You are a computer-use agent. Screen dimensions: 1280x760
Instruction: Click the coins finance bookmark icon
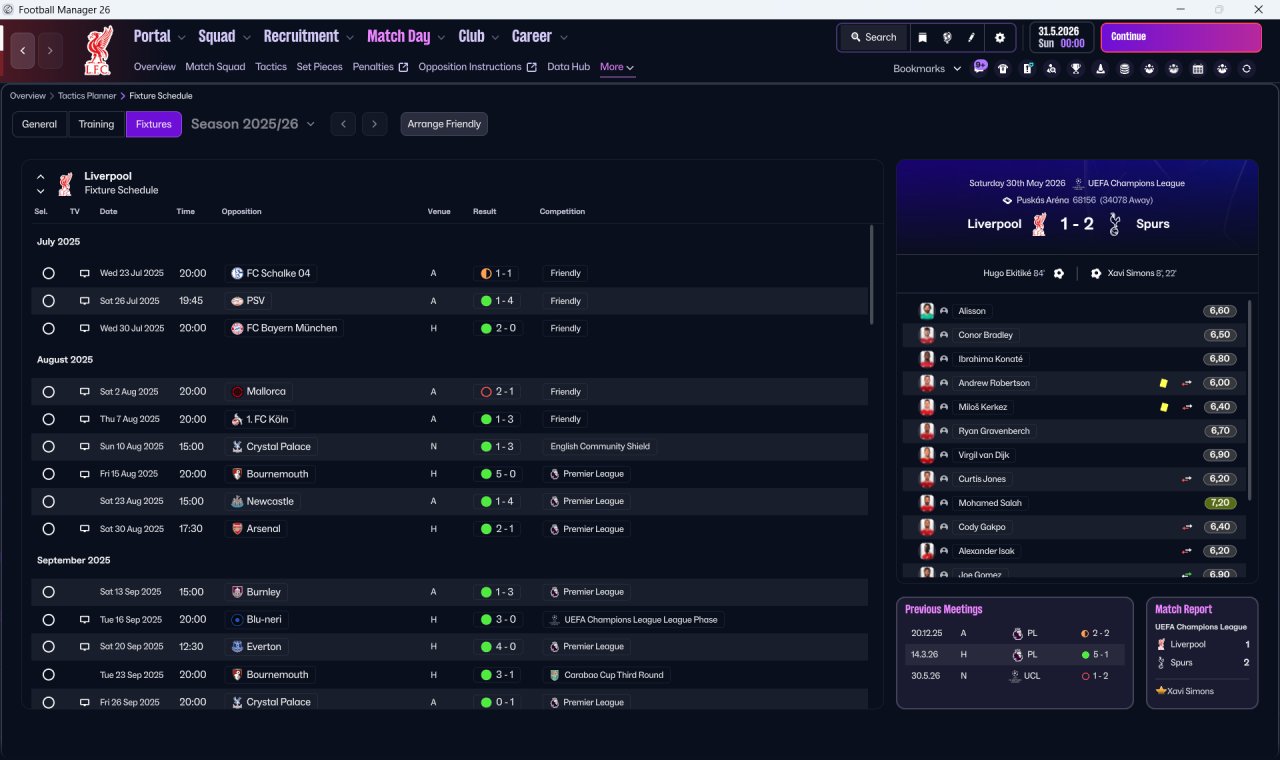pos(1124,69)
